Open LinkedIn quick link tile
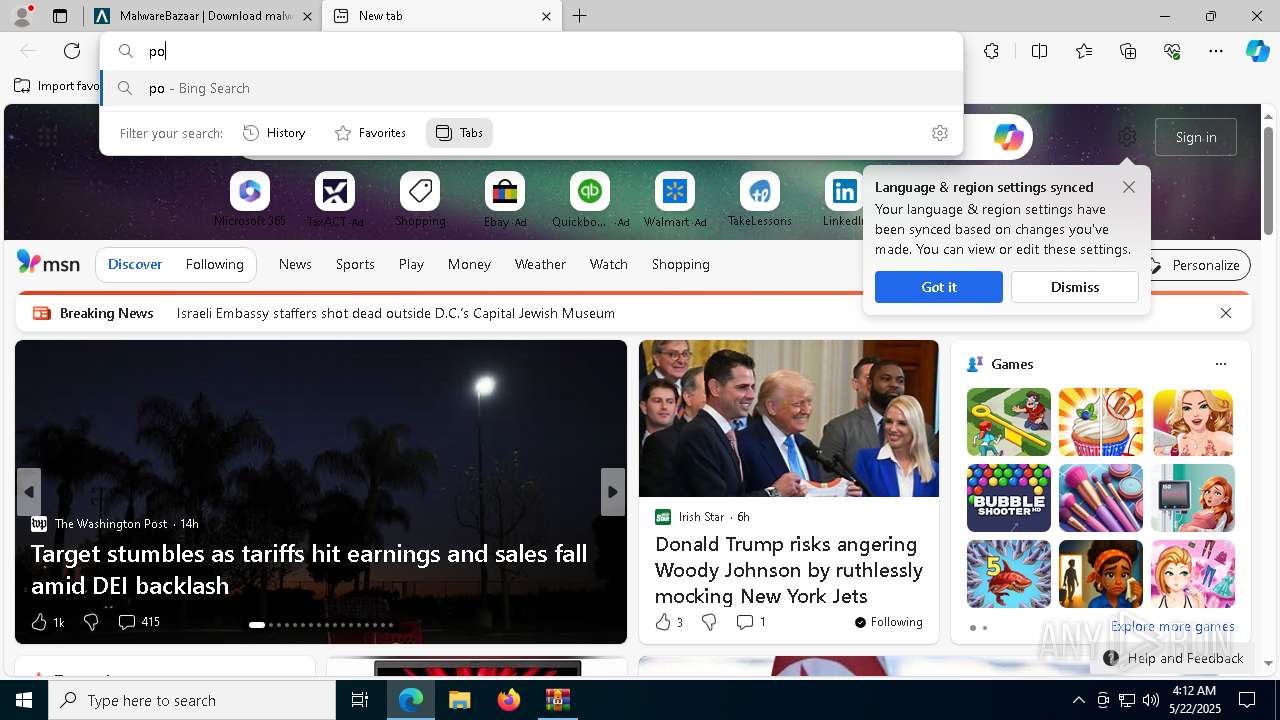This screenshot has width=1280, height=720. pyautogui.click(x=844, y=199)
